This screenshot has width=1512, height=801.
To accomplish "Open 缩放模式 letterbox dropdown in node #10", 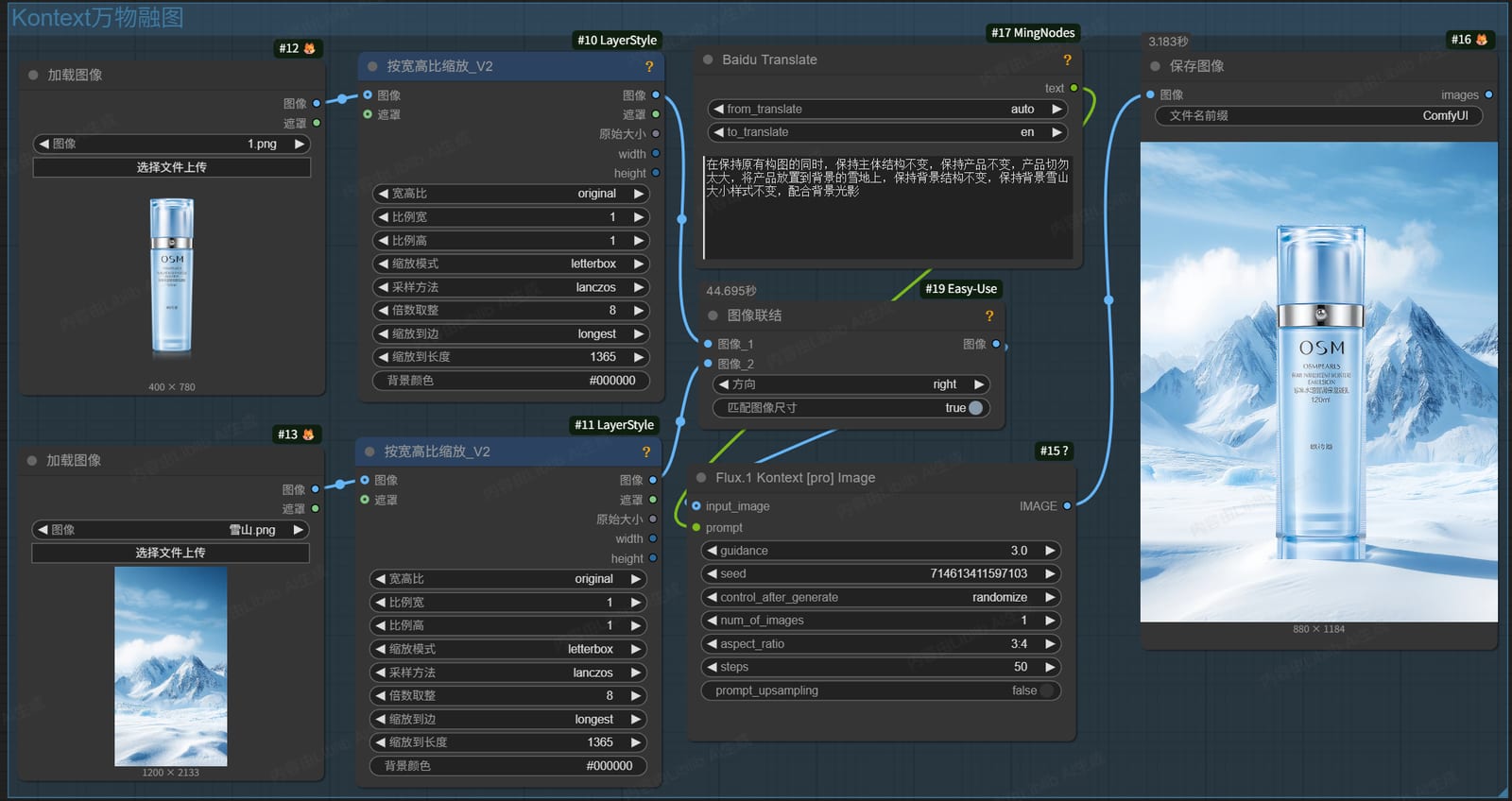I will pyautogui.click(x=511, y=264).
